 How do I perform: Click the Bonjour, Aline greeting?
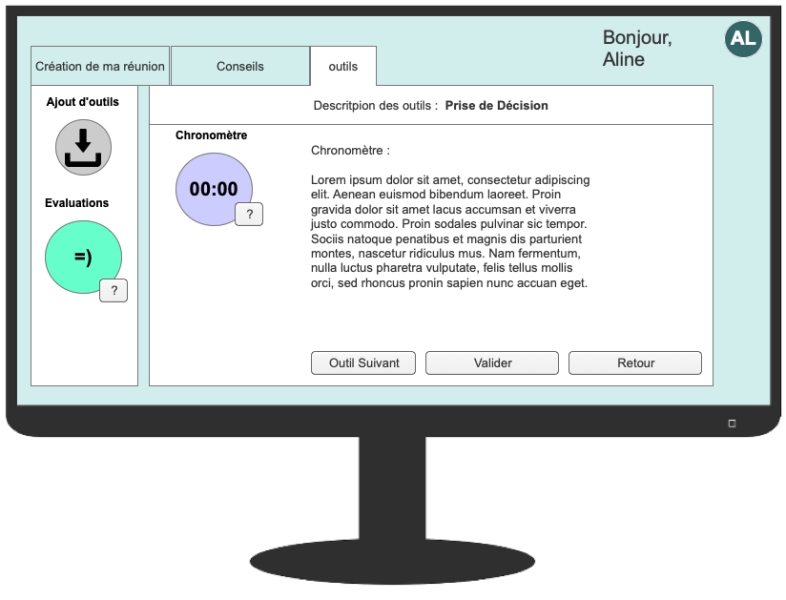pyautogui.click(x=637, y=48)
